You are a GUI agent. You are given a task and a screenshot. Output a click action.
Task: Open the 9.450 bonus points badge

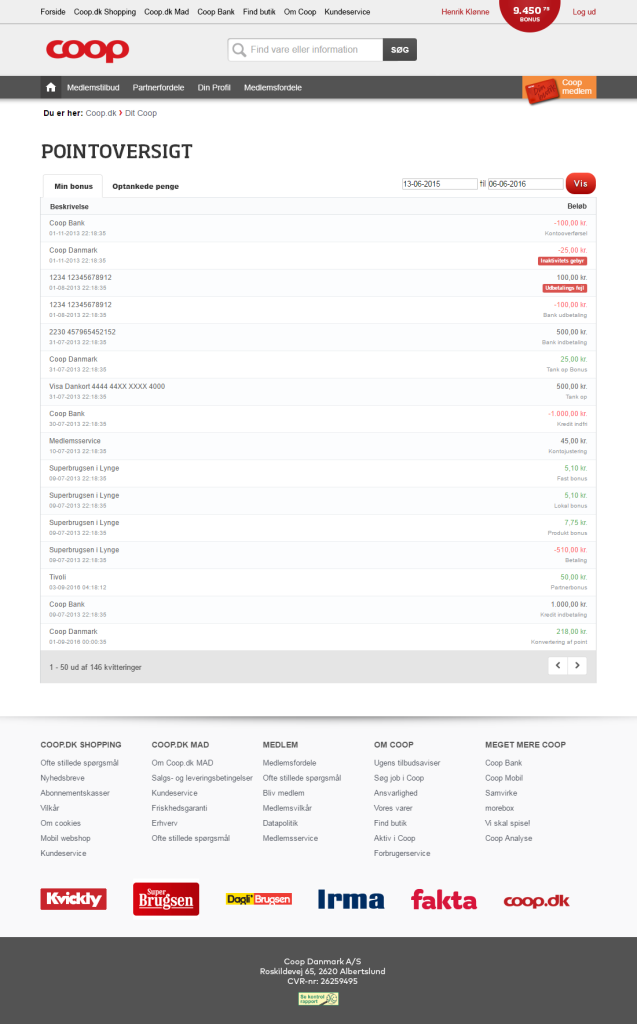[529, 13]
